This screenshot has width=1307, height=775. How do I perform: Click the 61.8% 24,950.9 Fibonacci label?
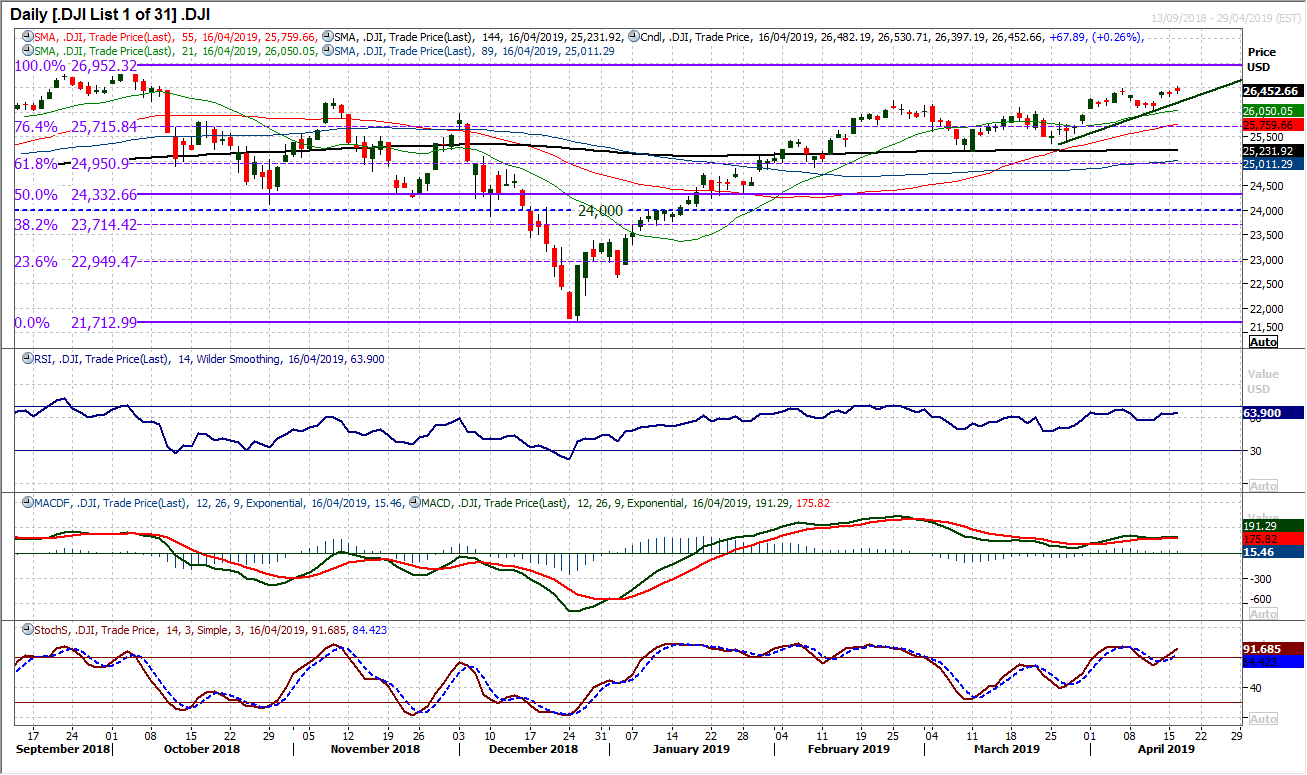[x=71, y=163]
